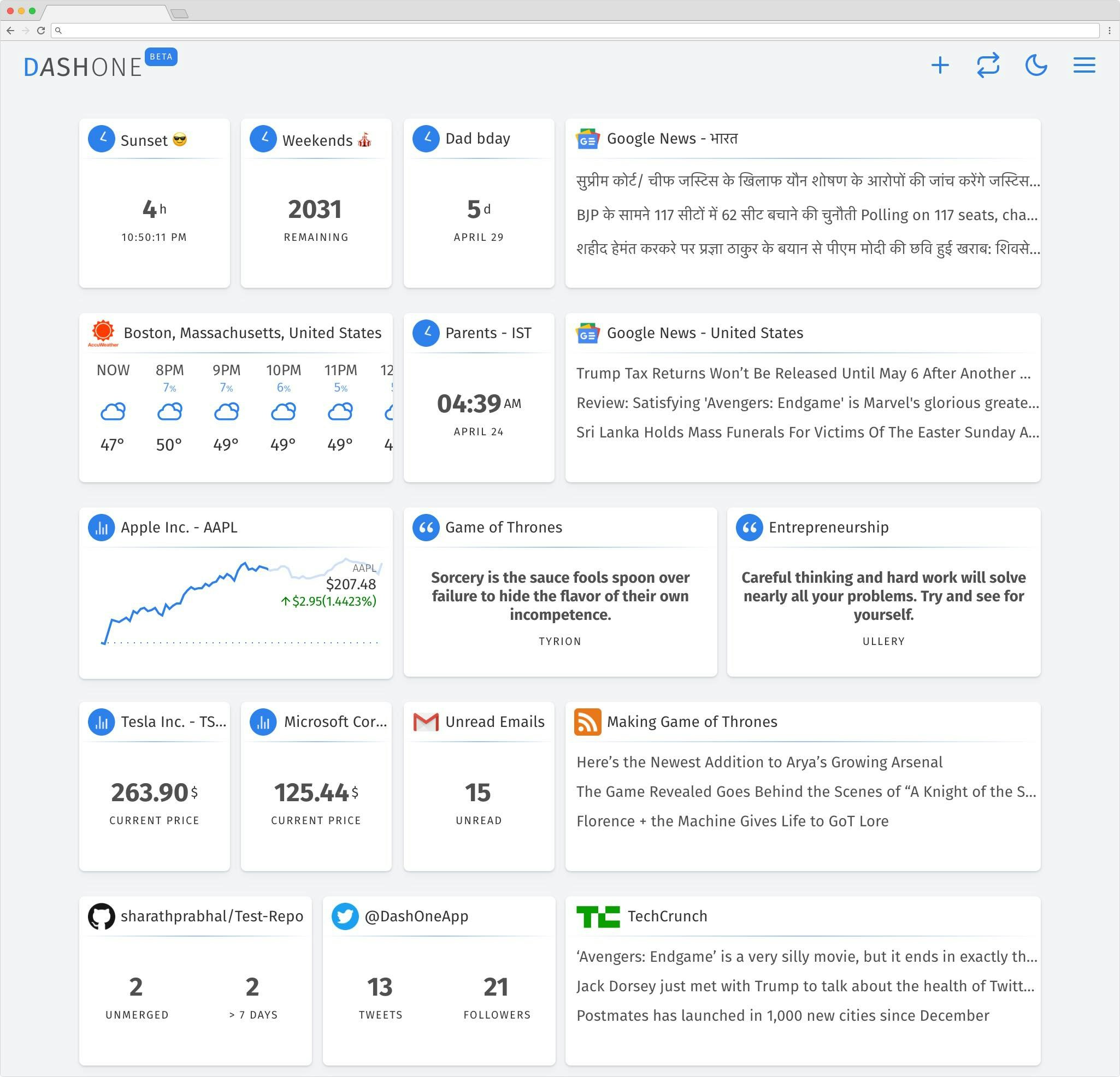The image size is (1120, 1077).
Task: Open new browser tab
Action: [179, 13]
